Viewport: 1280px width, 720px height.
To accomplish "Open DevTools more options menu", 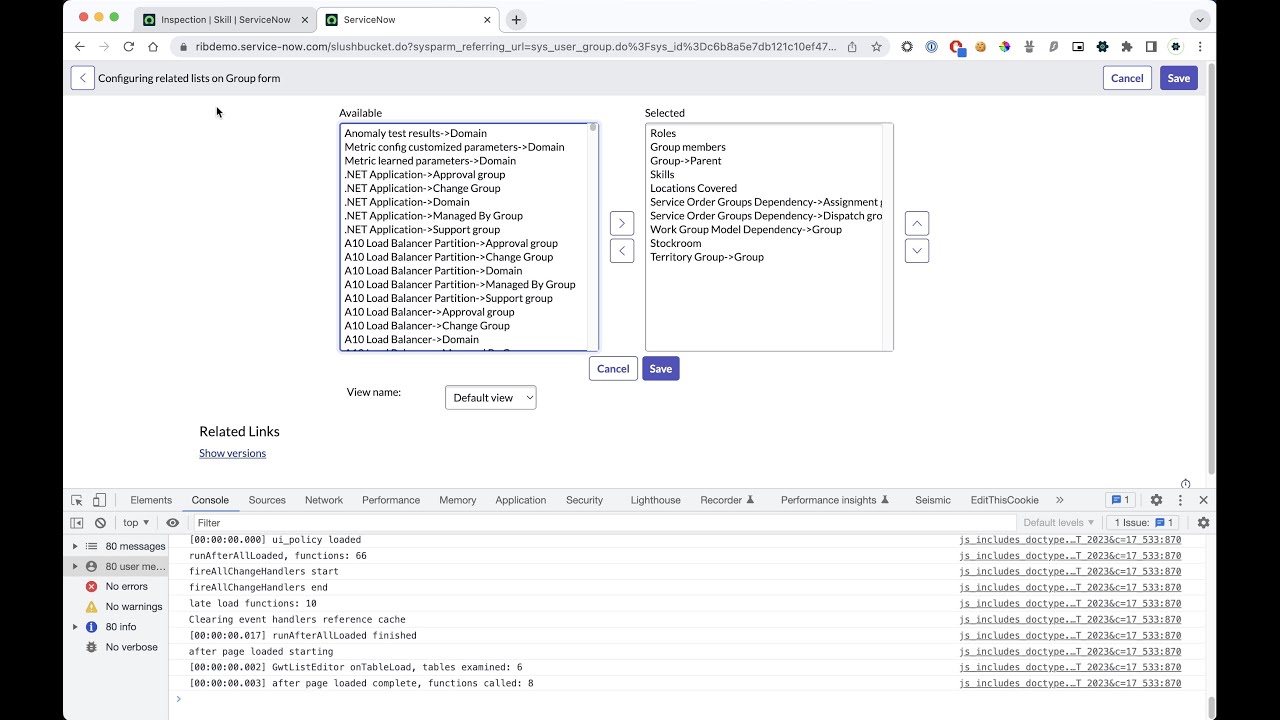I will [1180, 500].
